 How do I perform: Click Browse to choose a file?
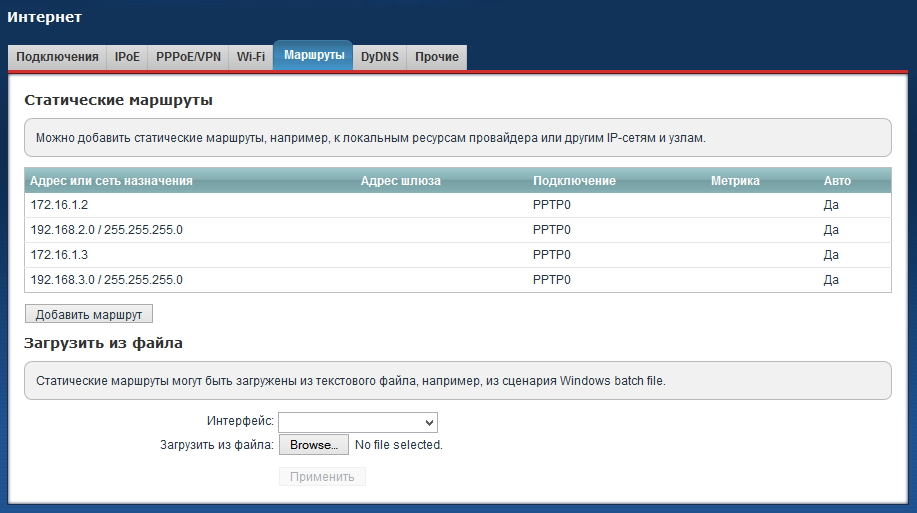313,445
